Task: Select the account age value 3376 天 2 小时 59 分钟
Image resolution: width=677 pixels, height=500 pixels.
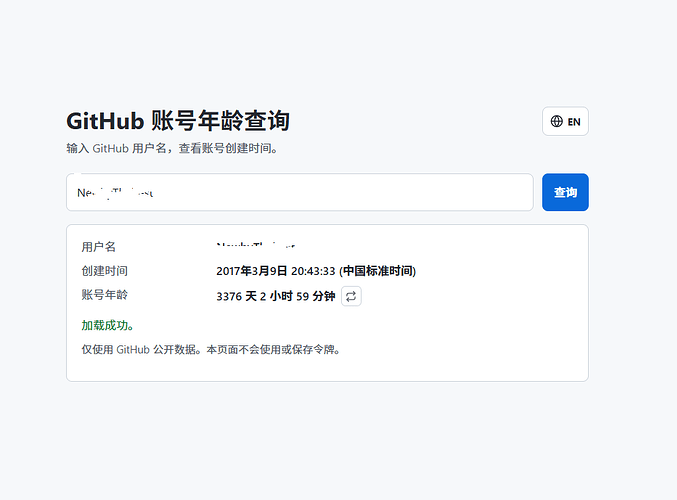Action: tap(275, 296)
